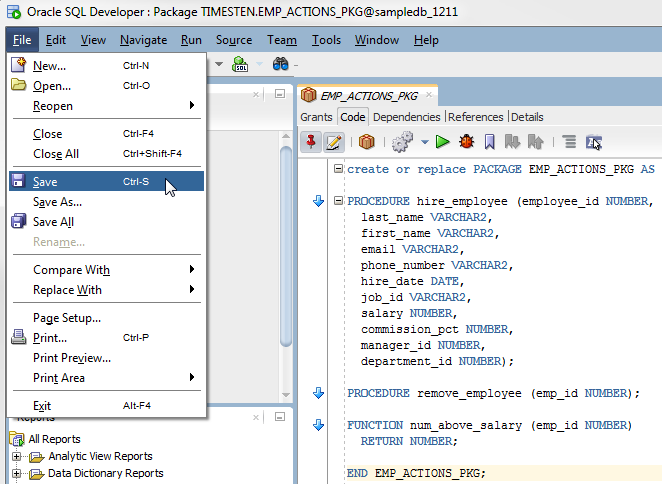Click Oracle SQL Developer title bar icon
This screenshot has height=484, width=662.
pyautogui.click(x=13, y=12)
